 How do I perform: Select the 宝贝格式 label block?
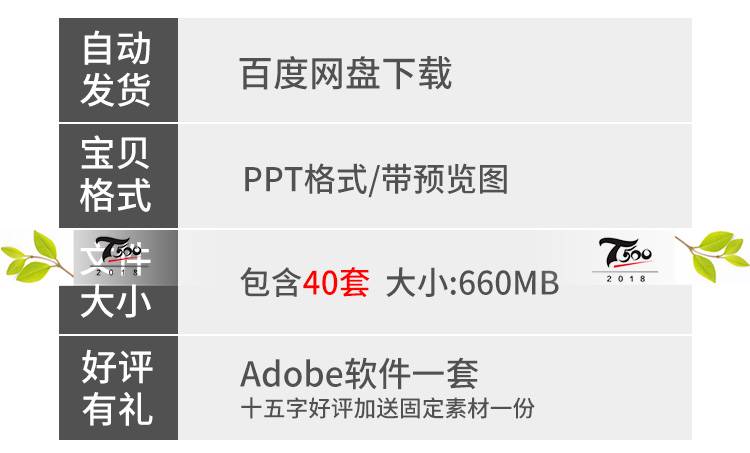tap(119, 176)
